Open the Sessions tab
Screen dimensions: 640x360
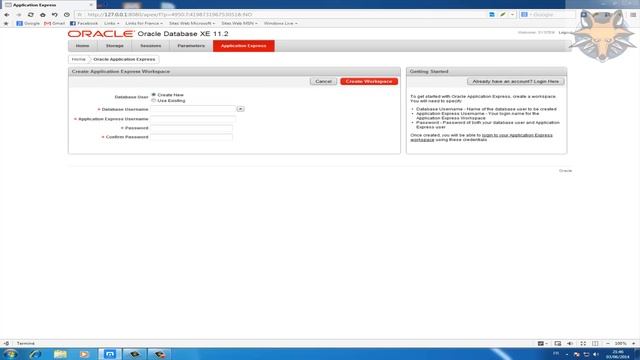click(151, 46)
